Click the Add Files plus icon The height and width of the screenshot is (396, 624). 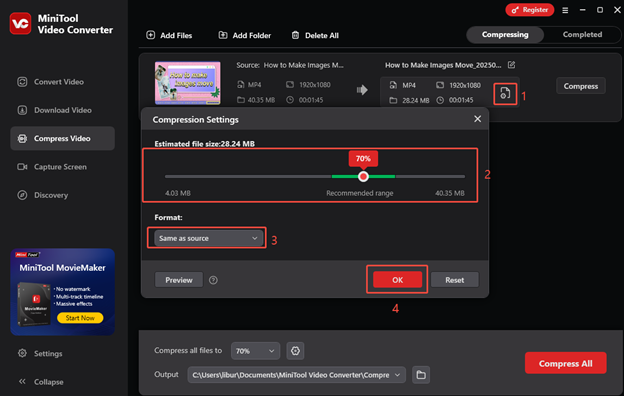point(150,35)
